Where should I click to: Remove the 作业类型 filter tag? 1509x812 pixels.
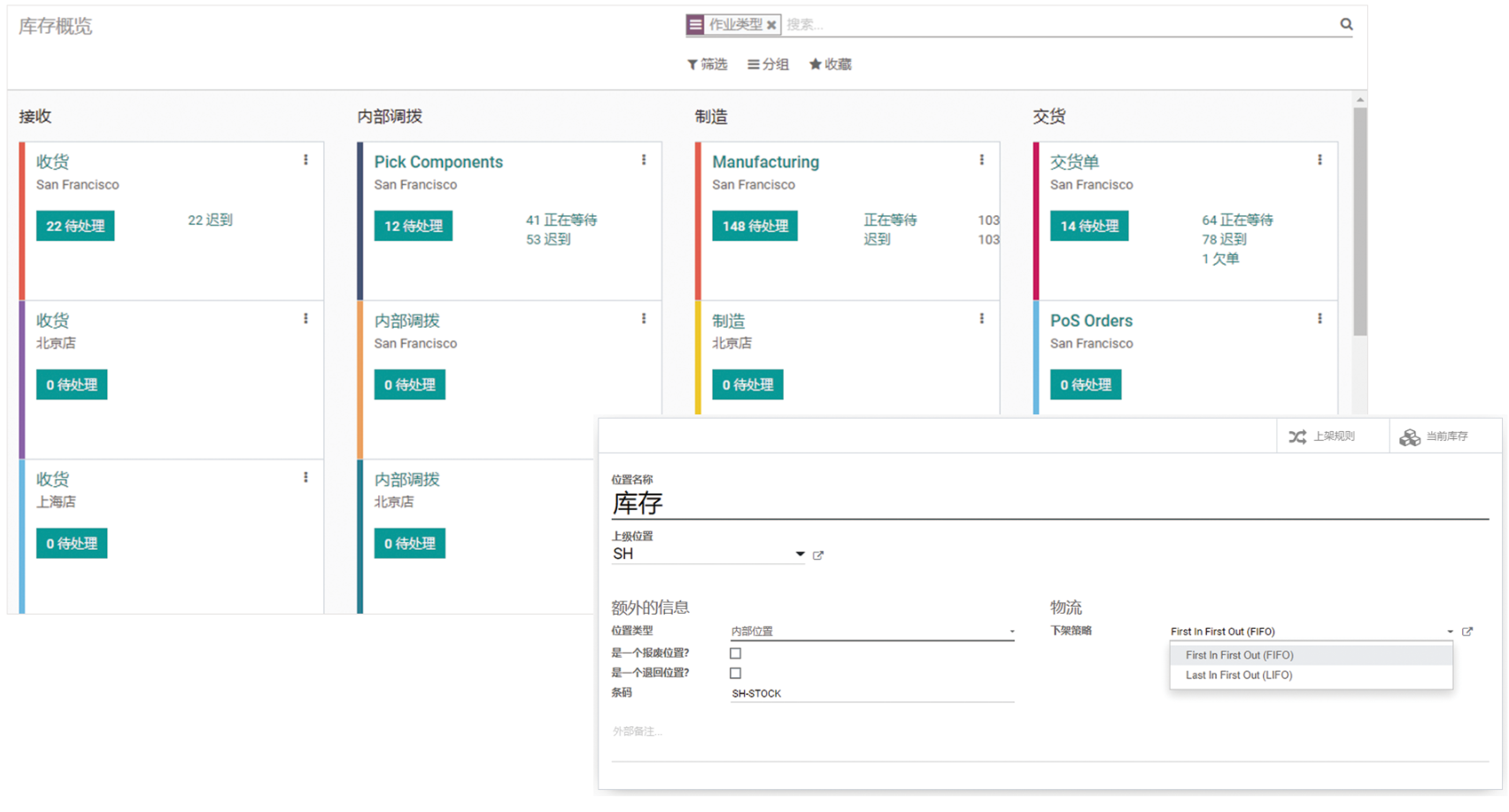(771, 25)
